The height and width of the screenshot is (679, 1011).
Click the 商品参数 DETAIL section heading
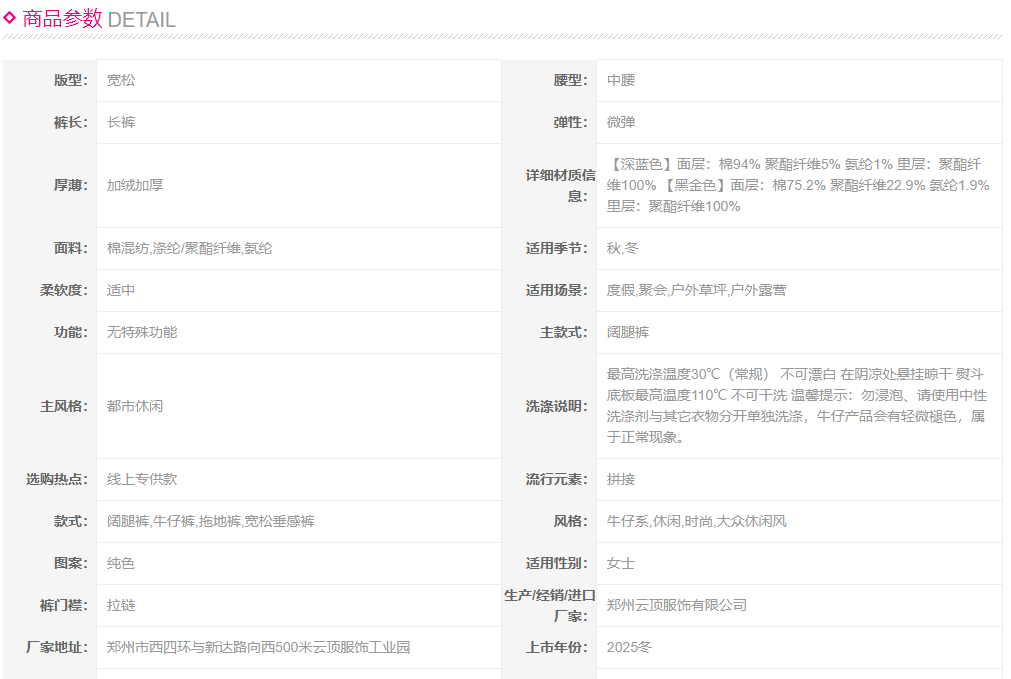point(98,19)
